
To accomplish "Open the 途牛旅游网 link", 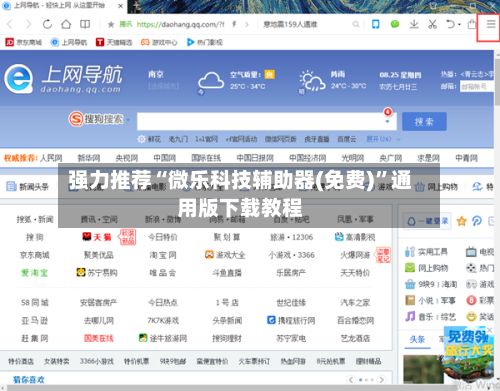I will tap(163, 338).
